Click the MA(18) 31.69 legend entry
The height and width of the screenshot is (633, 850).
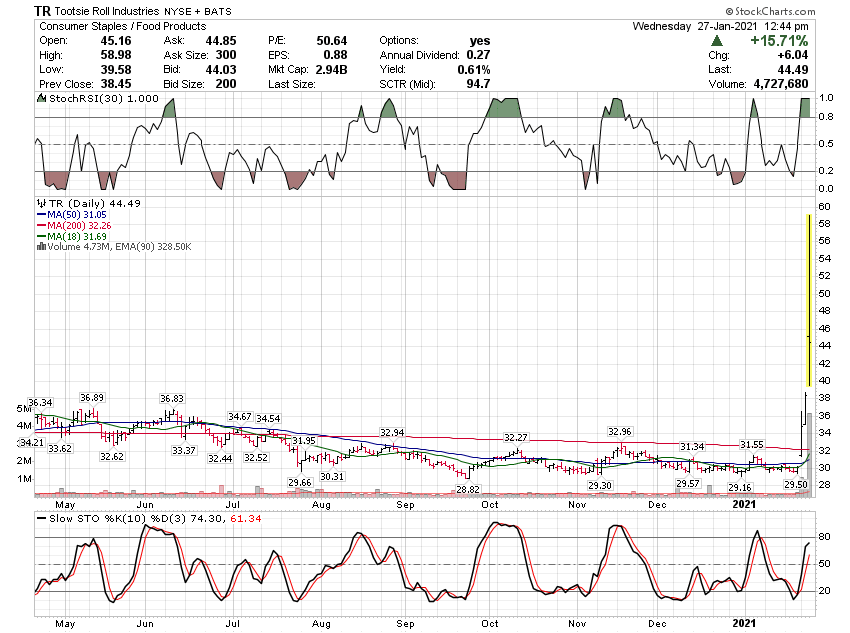(x=76, y=236)
